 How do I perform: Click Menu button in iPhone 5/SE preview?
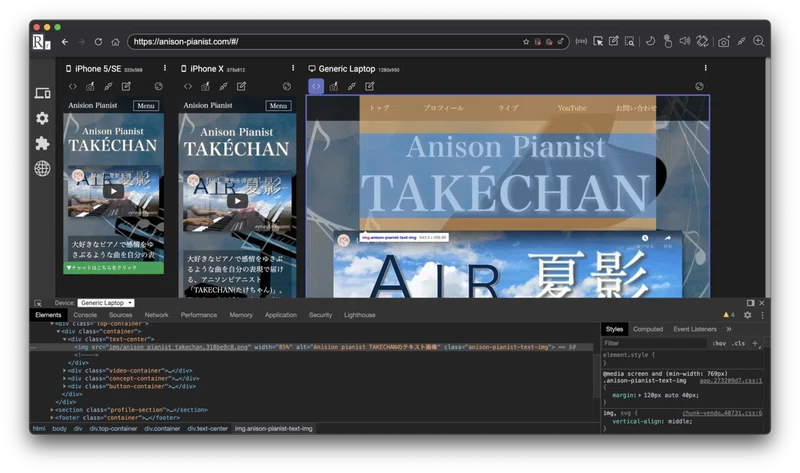point(145,106)
